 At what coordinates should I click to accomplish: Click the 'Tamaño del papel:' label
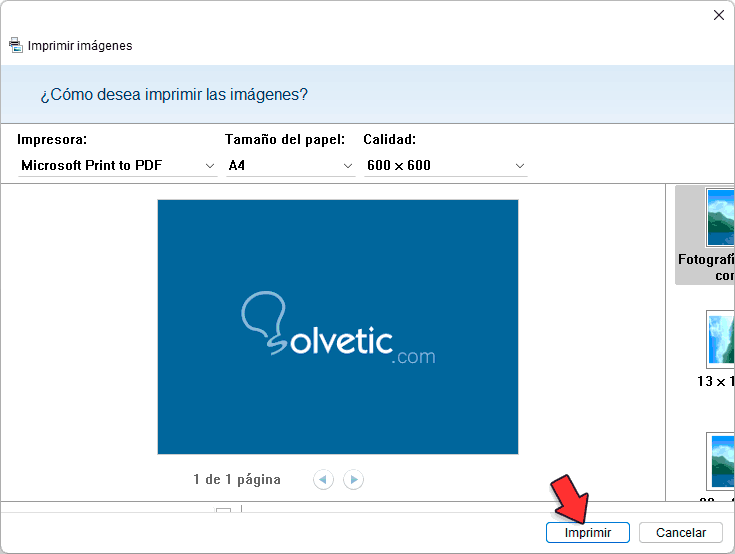coord(285,140)
